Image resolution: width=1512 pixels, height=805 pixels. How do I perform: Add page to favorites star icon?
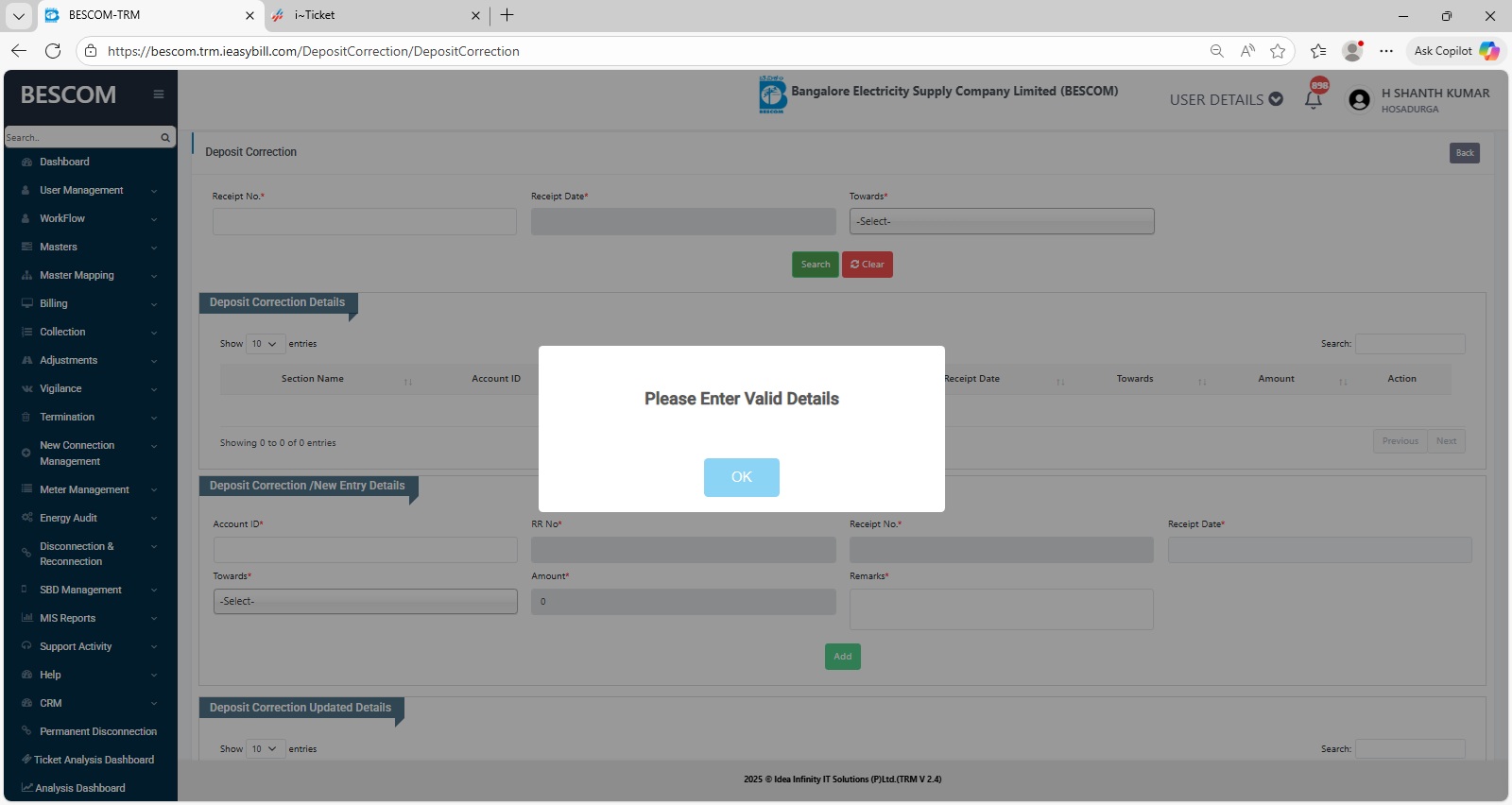click(1278, 51)
